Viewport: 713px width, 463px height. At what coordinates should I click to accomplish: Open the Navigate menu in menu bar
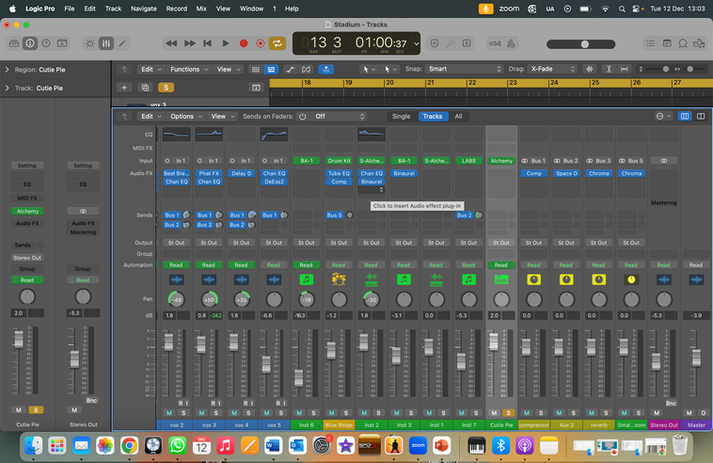point(143,7)
